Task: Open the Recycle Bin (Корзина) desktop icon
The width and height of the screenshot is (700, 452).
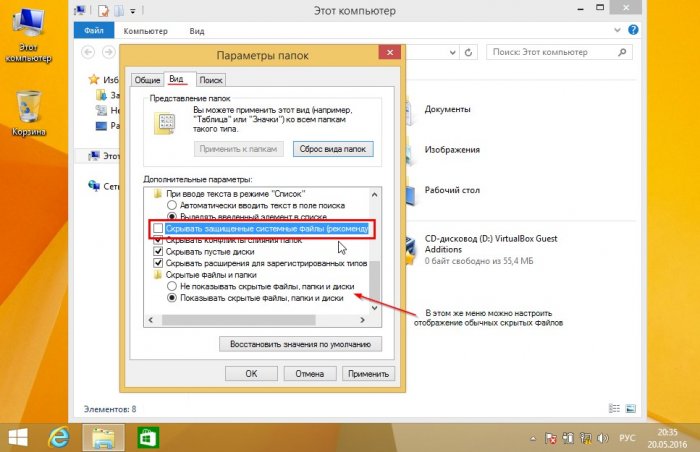Action: (x=28, y=110)
